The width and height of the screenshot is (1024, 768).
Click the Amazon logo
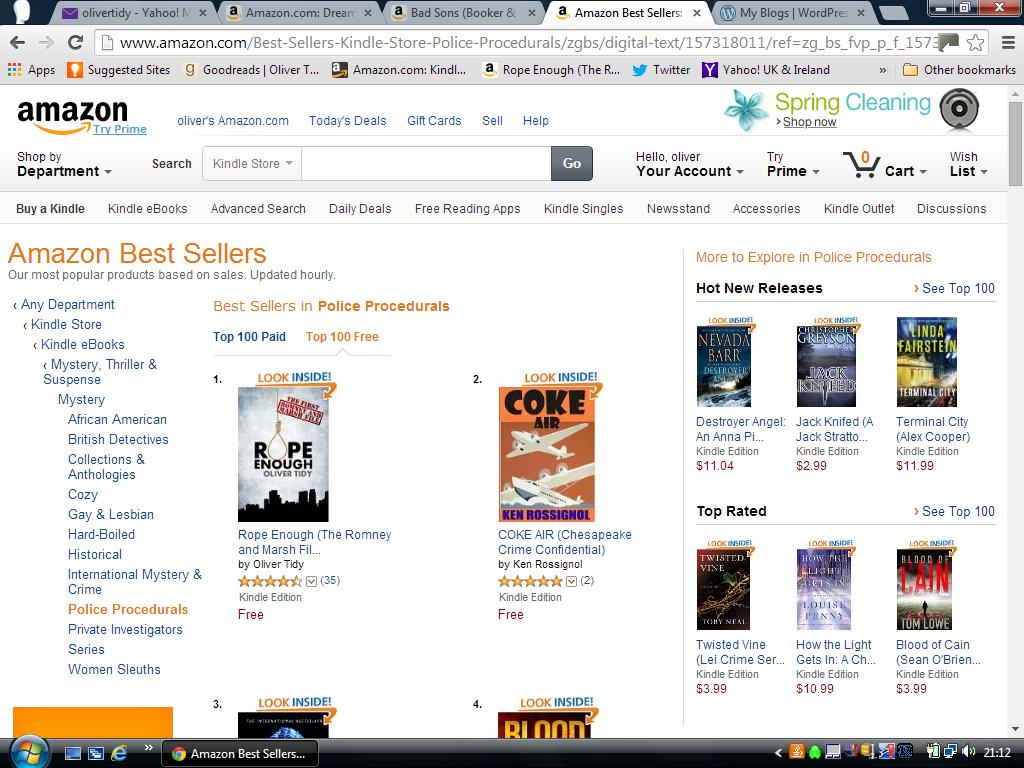coord(72,116)
